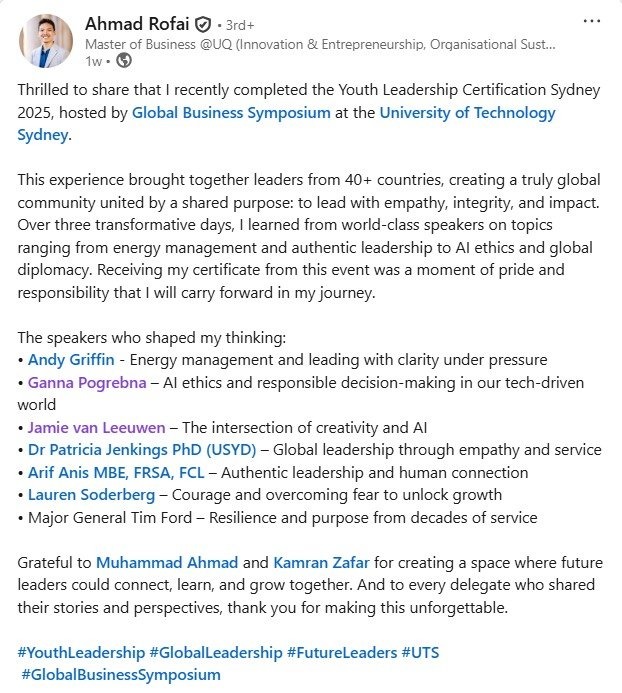Visit the University of Technology Sydney link
The width and height of the screenshot is (622, 693).
(467, 113)
